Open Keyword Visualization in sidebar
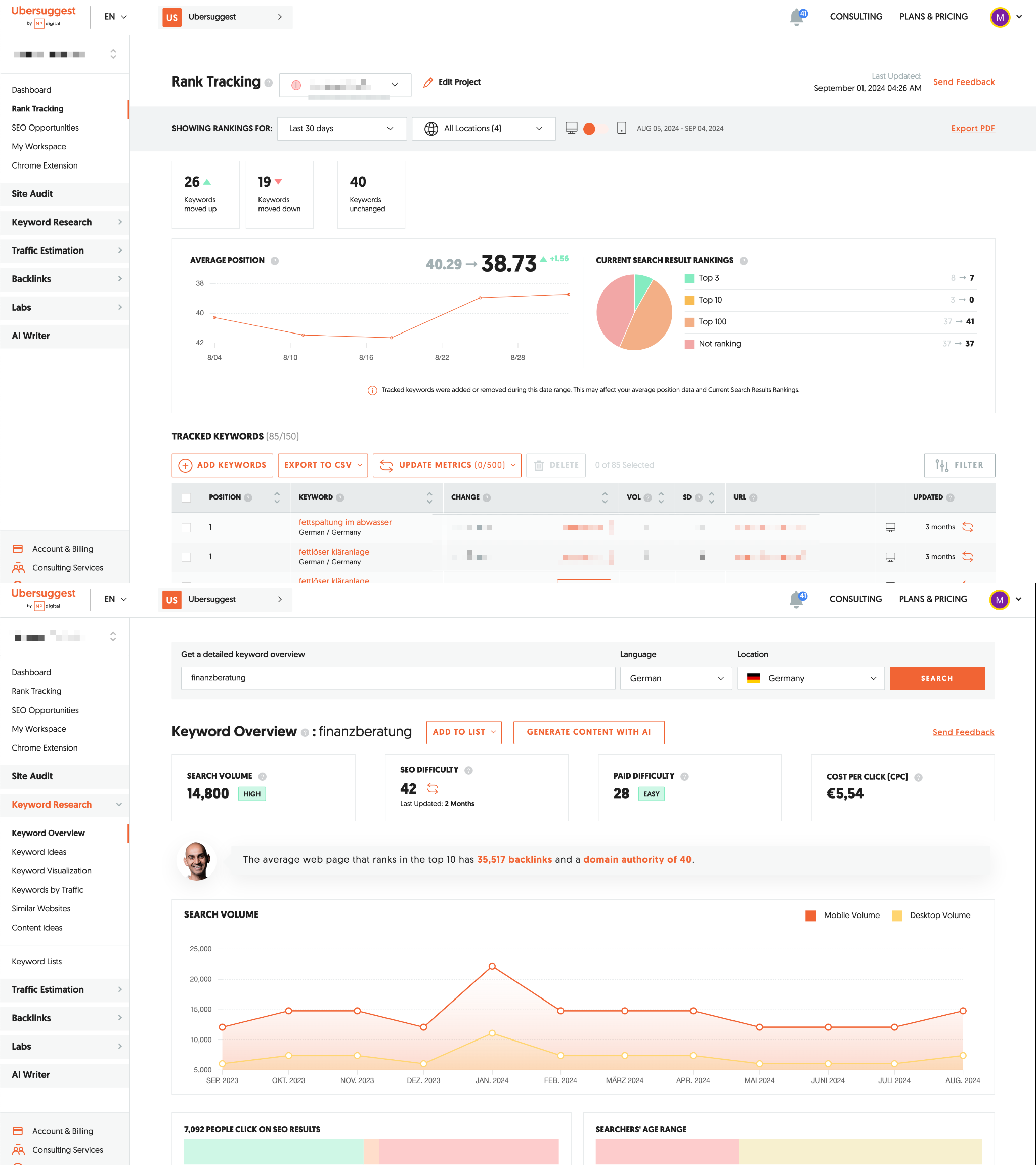Screen dimensions: 1036x1165 point(51,871)
